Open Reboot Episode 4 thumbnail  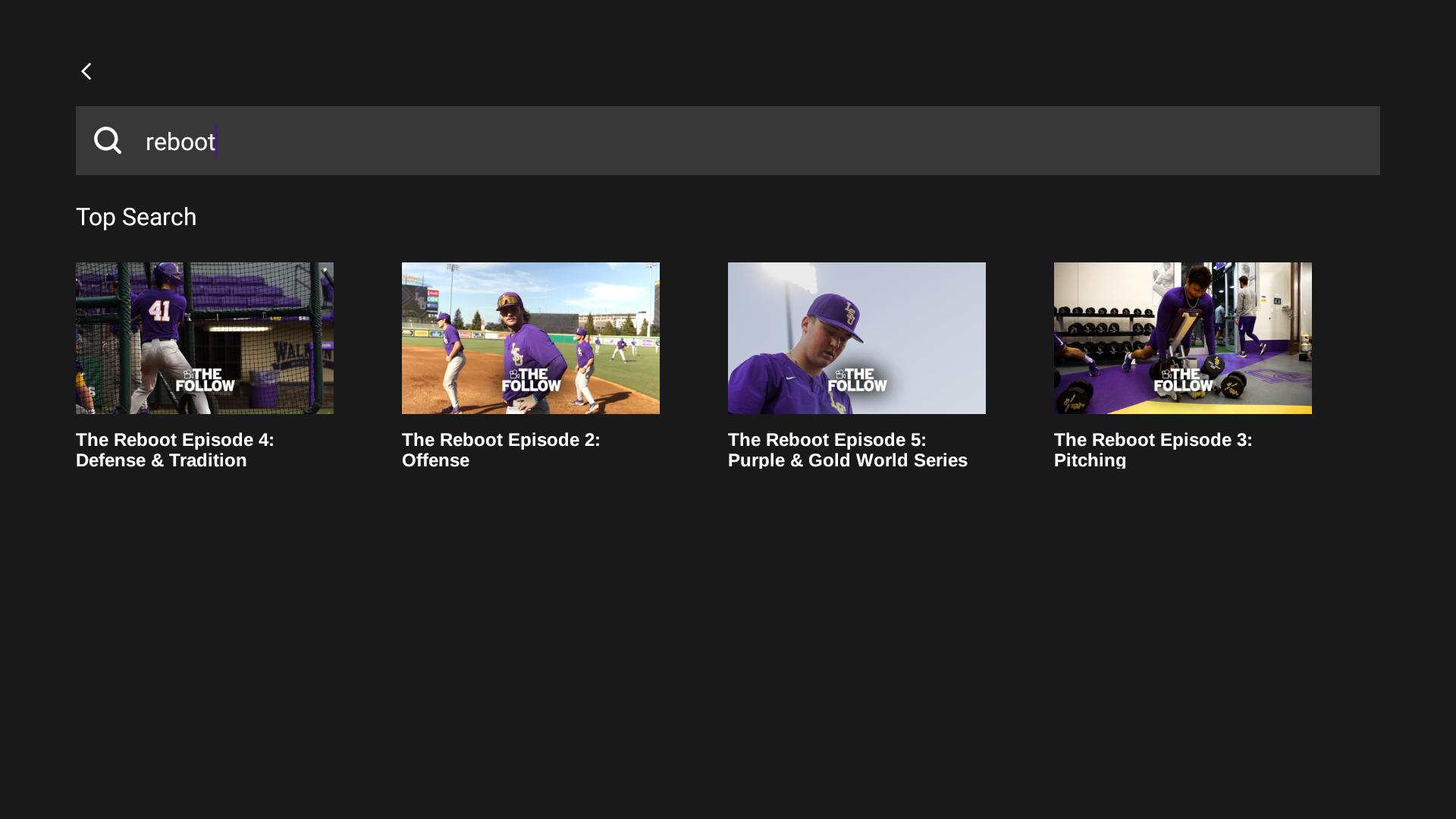205,338
